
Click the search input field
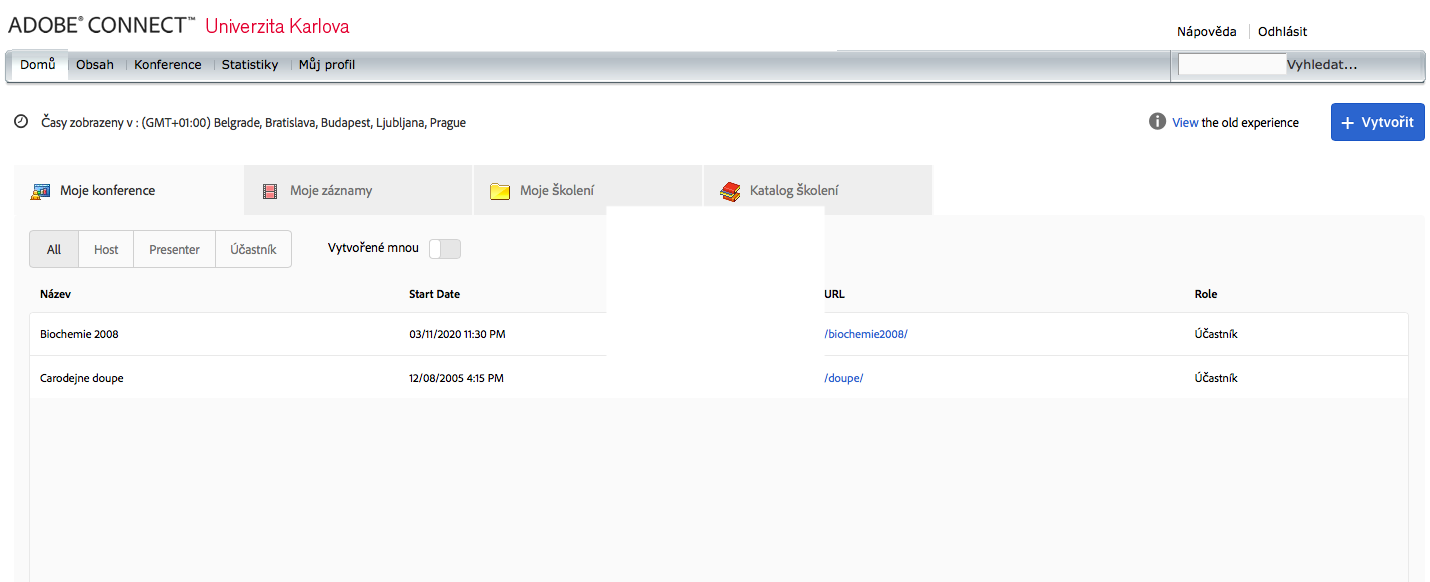[x=1232, y=65]
